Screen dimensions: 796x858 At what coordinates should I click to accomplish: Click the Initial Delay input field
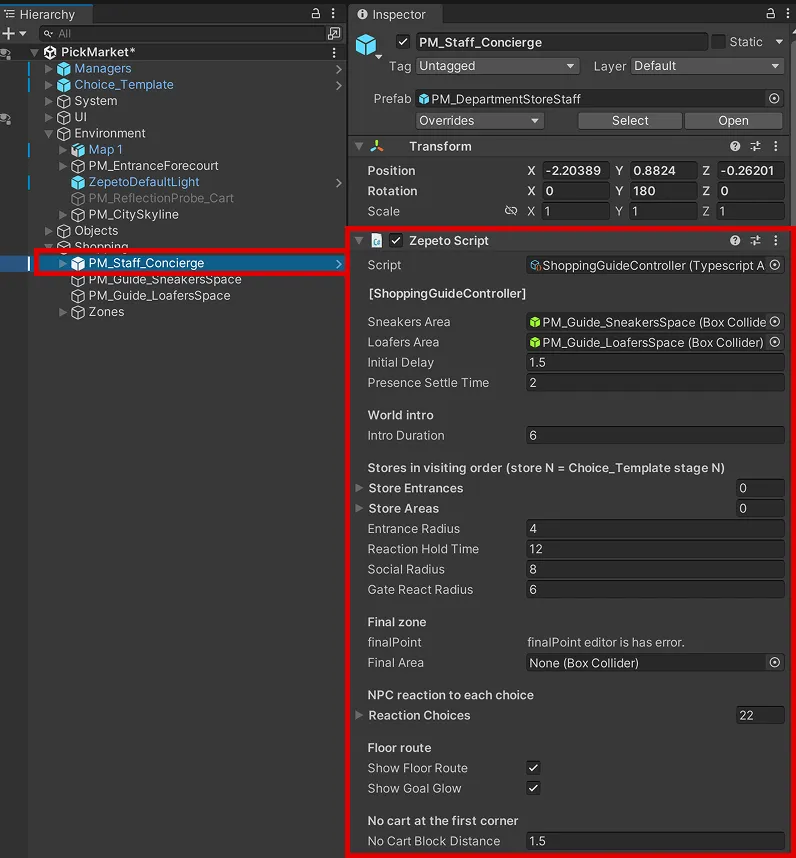(655, 362)
